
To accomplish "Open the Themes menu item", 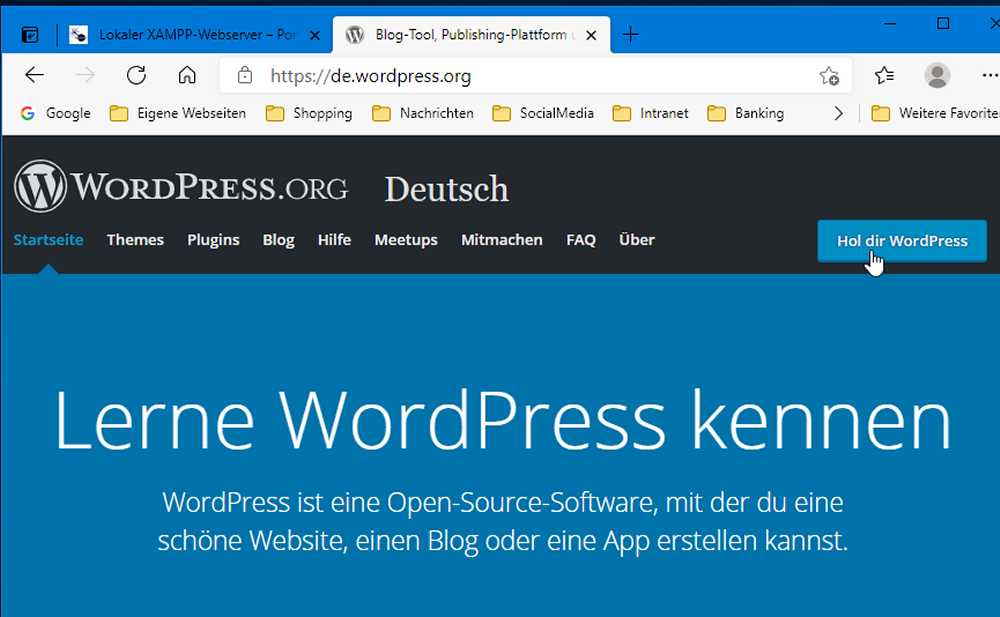I will [135, 240].
